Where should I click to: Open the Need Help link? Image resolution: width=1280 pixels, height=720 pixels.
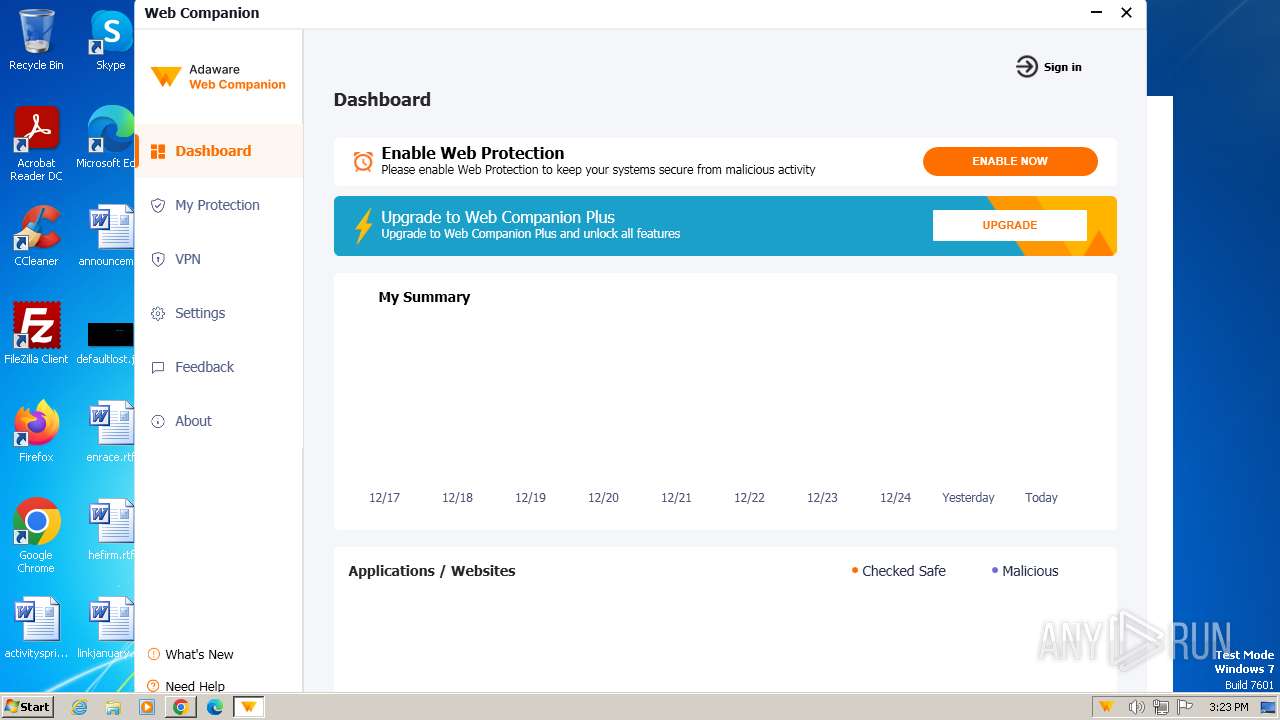tap(195, 686)
